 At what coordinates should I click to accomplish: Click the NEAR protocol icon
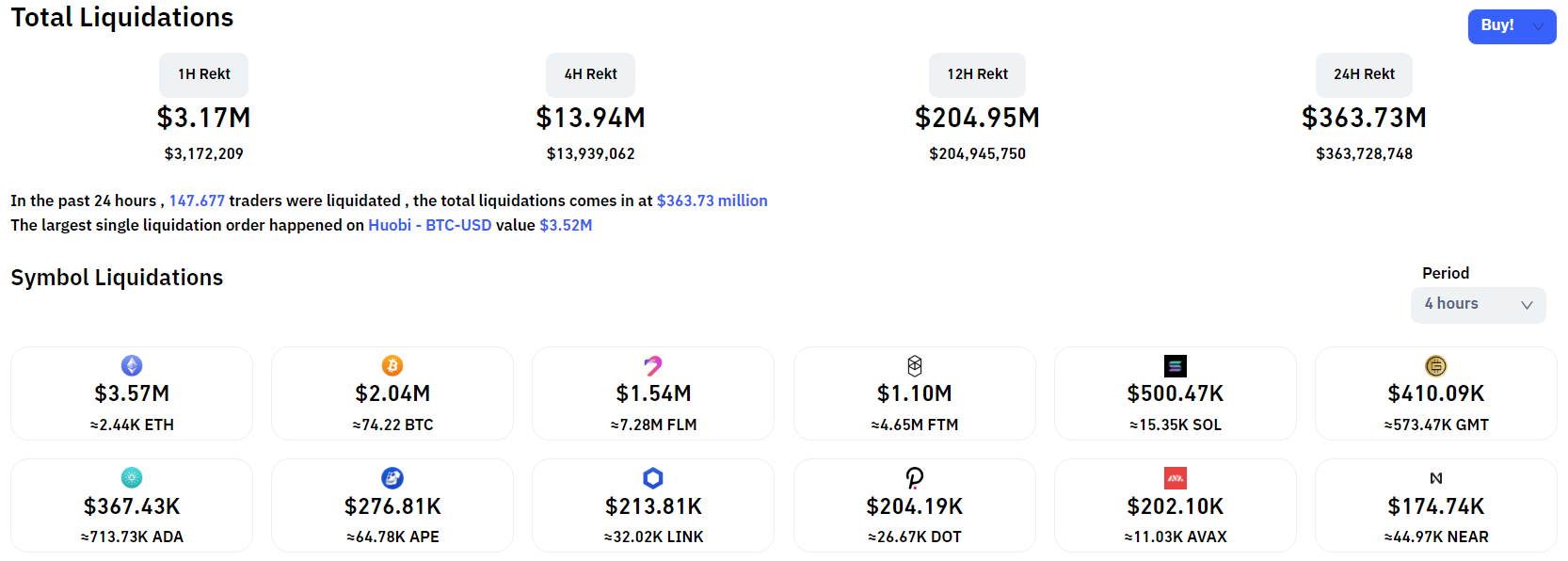1435,478
